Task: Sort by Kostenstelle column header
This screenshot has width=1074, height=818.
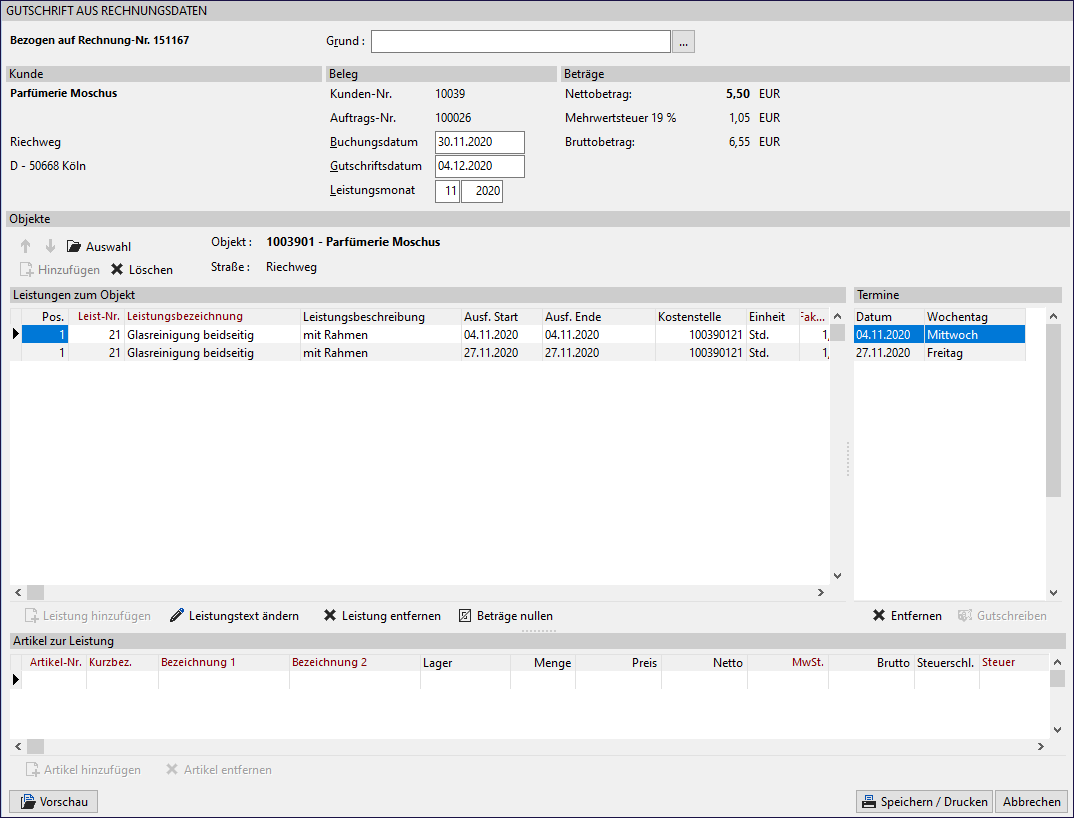Action: (x=699, y=317)
